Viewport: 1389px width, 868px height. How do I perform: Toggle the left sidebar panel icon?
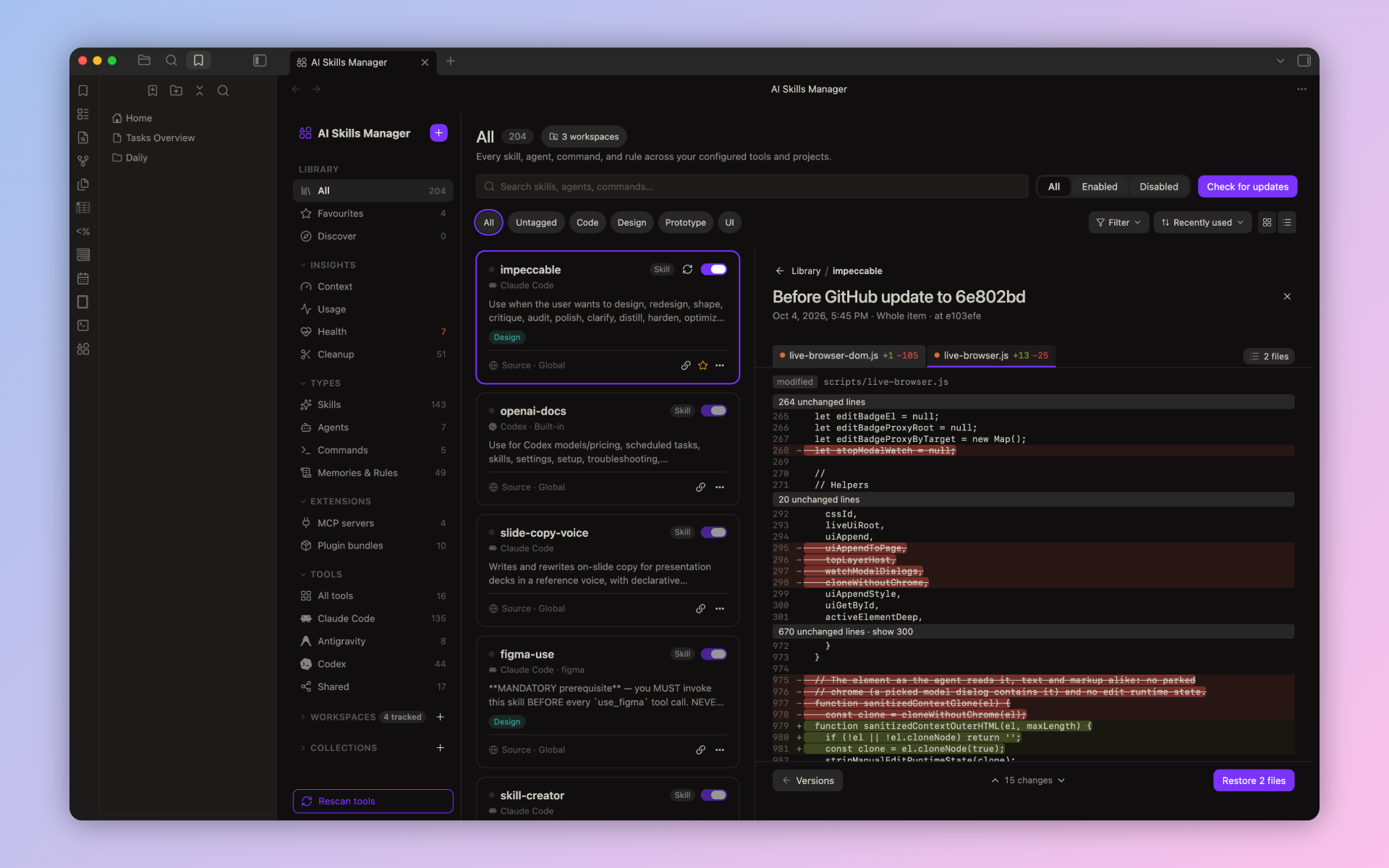coord(260,61)
